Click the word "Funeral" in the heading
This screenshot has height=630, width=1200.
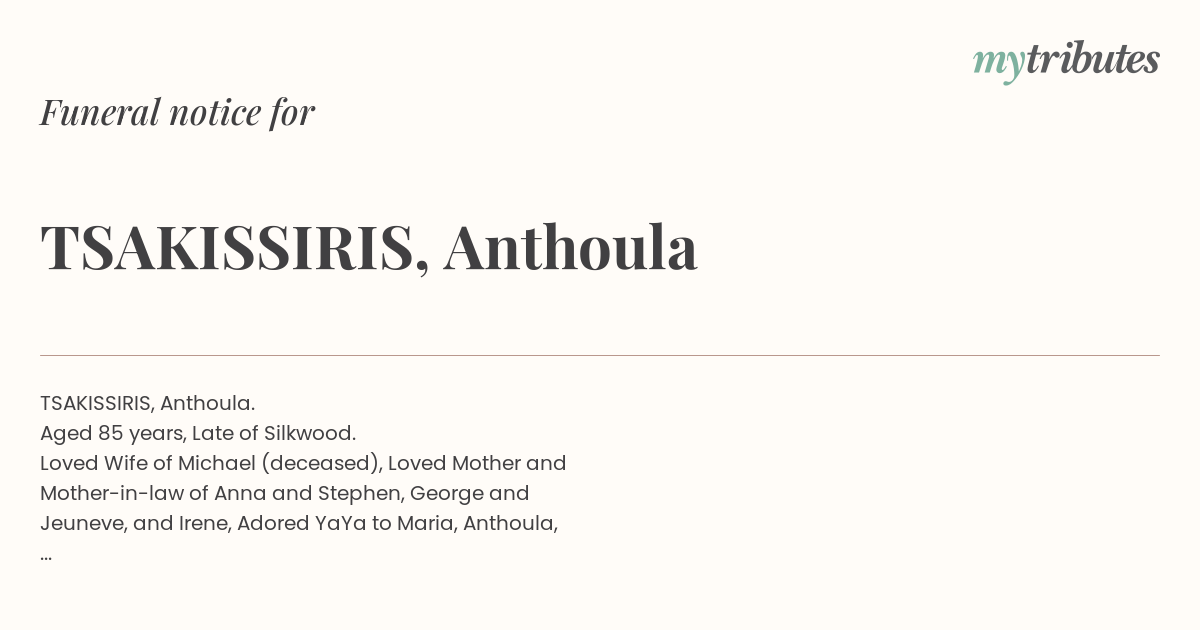(100, 112)
